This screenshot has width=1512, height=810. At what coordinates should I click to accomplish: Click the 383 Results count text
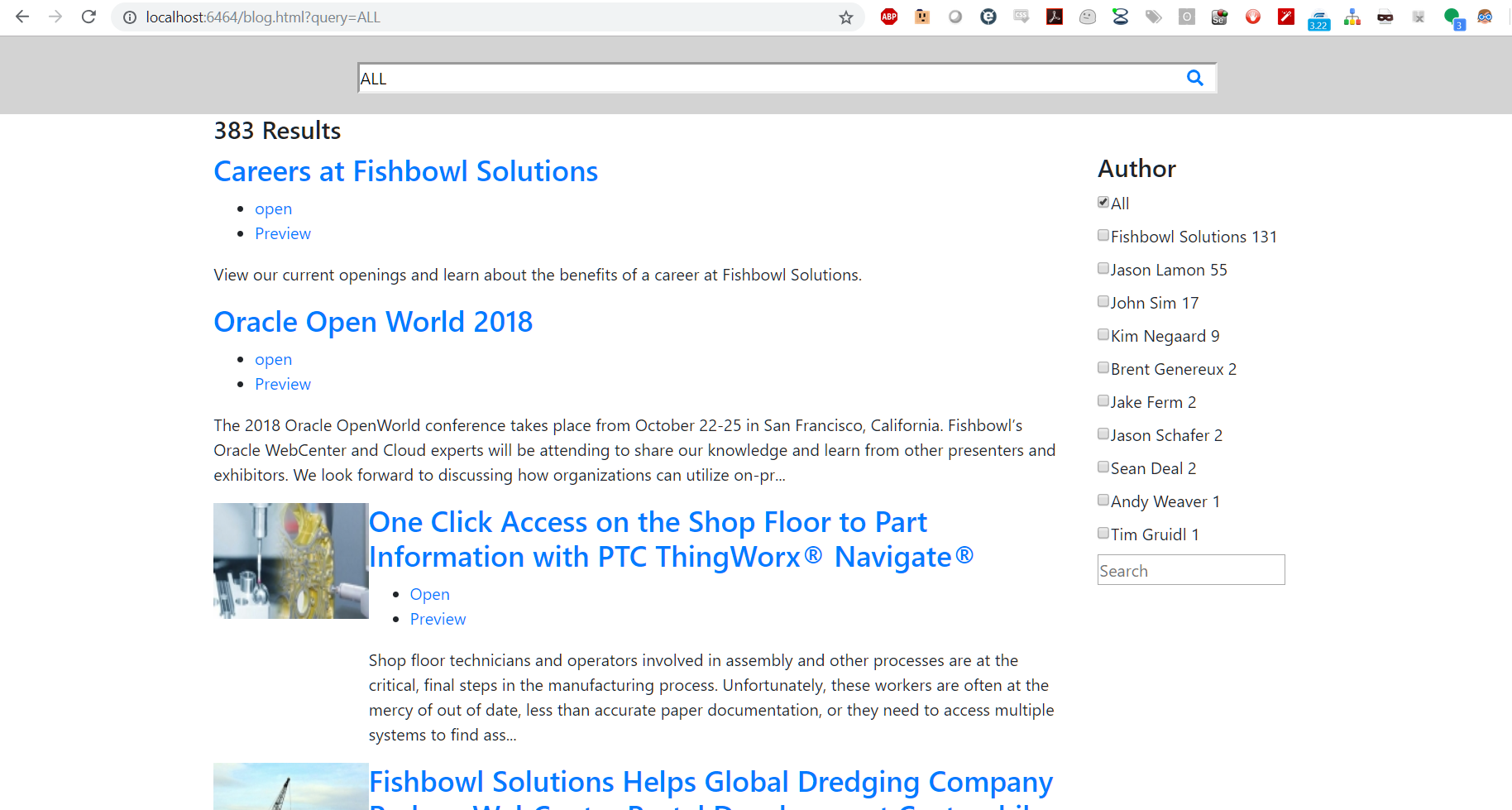277,131
